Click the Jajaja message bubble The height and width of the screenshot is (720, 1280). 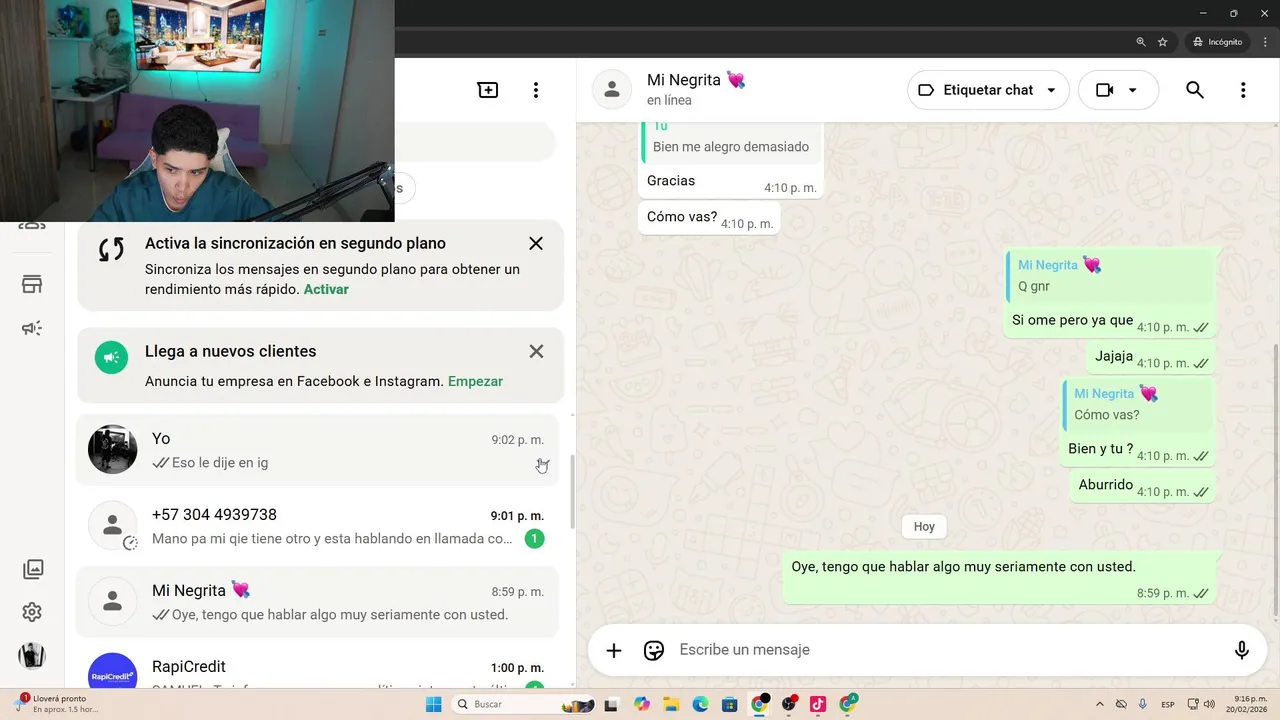click(x=1151, y=357)
